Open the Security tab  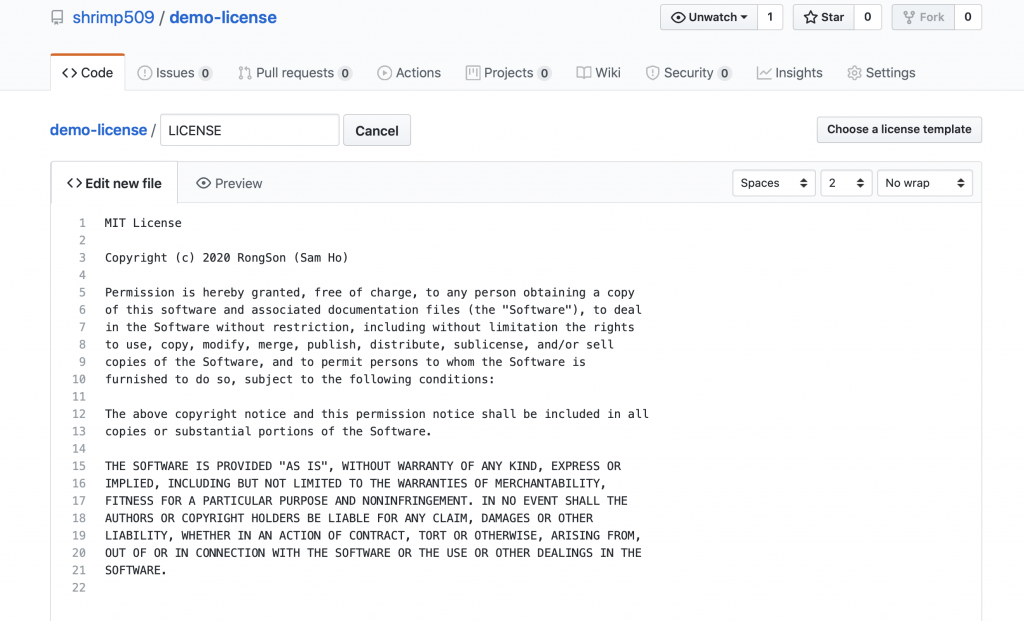coord(688,72)
